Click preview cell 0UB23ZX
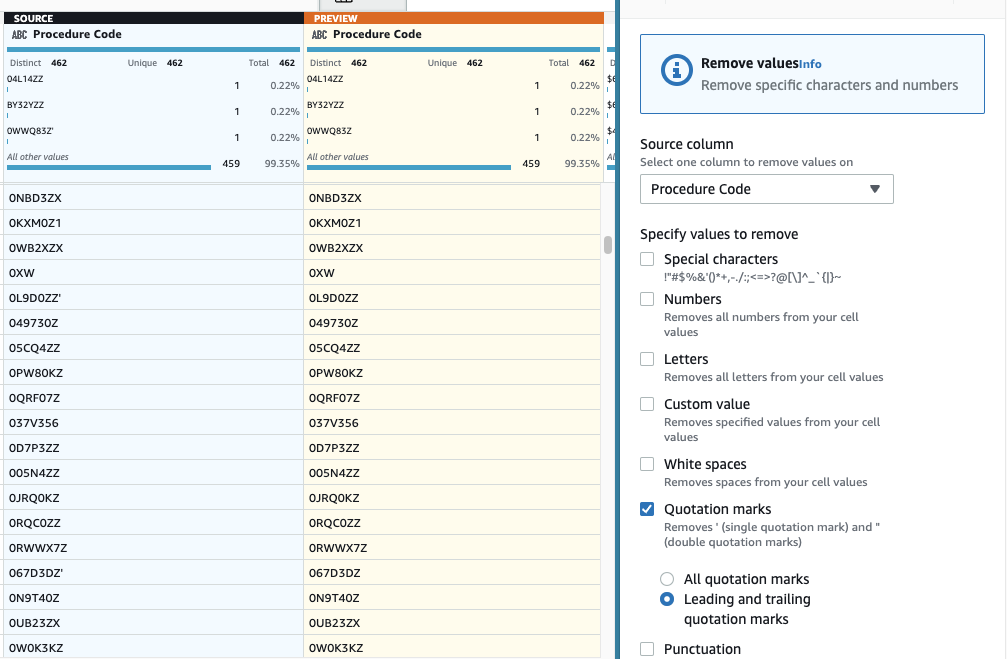Viewport: 1007px width, 659px height. 453,624
